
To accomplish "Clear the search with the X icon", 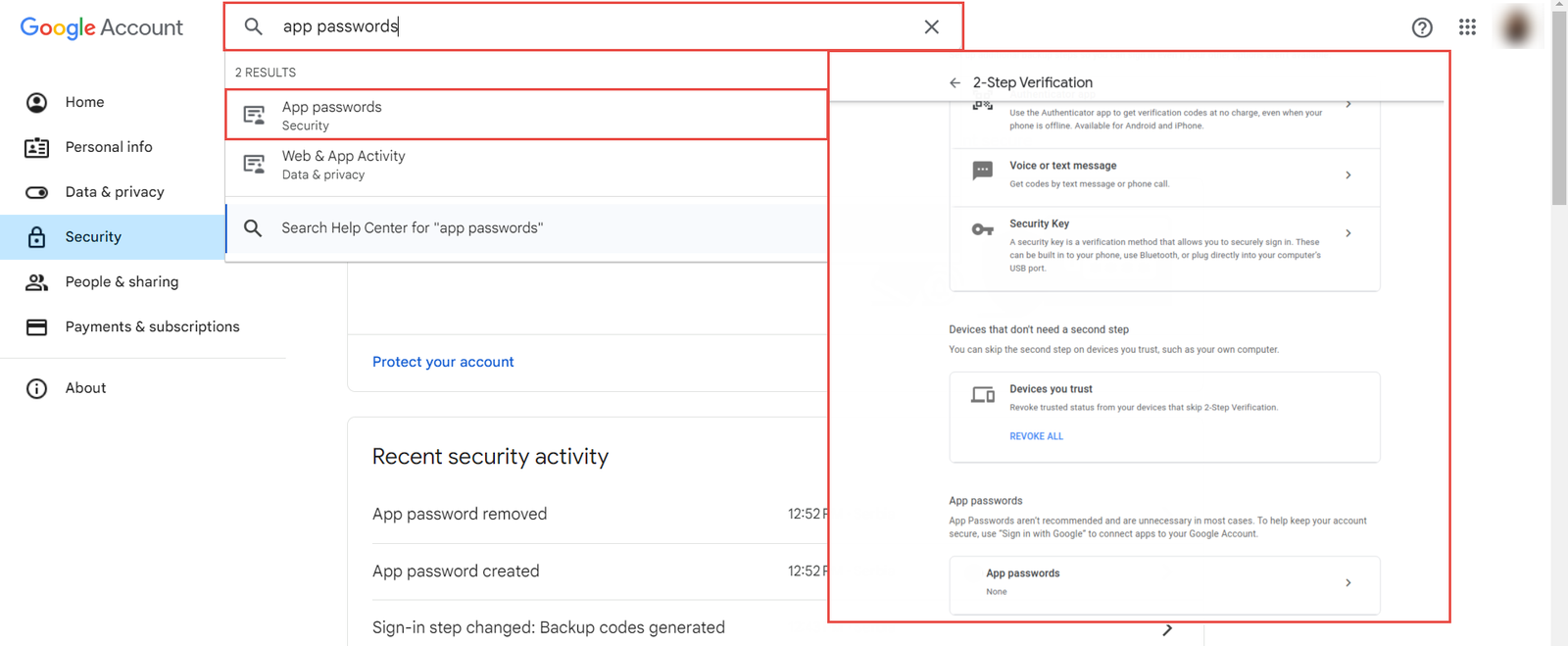I will pyautogui.click(x=932, y=27).
